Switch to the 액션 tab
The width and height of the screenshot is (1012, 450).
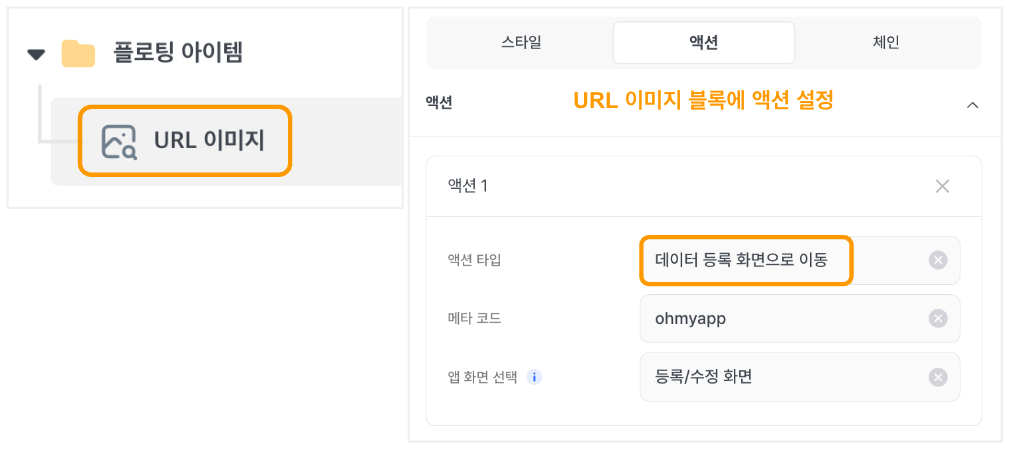click(x=703, y=43)
